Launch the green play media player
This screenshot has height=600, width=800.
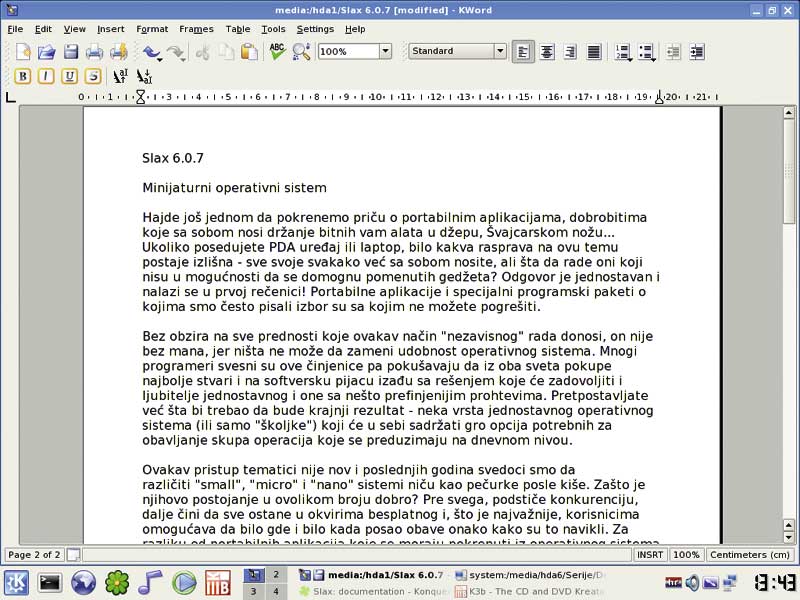(x=184, y=583)
